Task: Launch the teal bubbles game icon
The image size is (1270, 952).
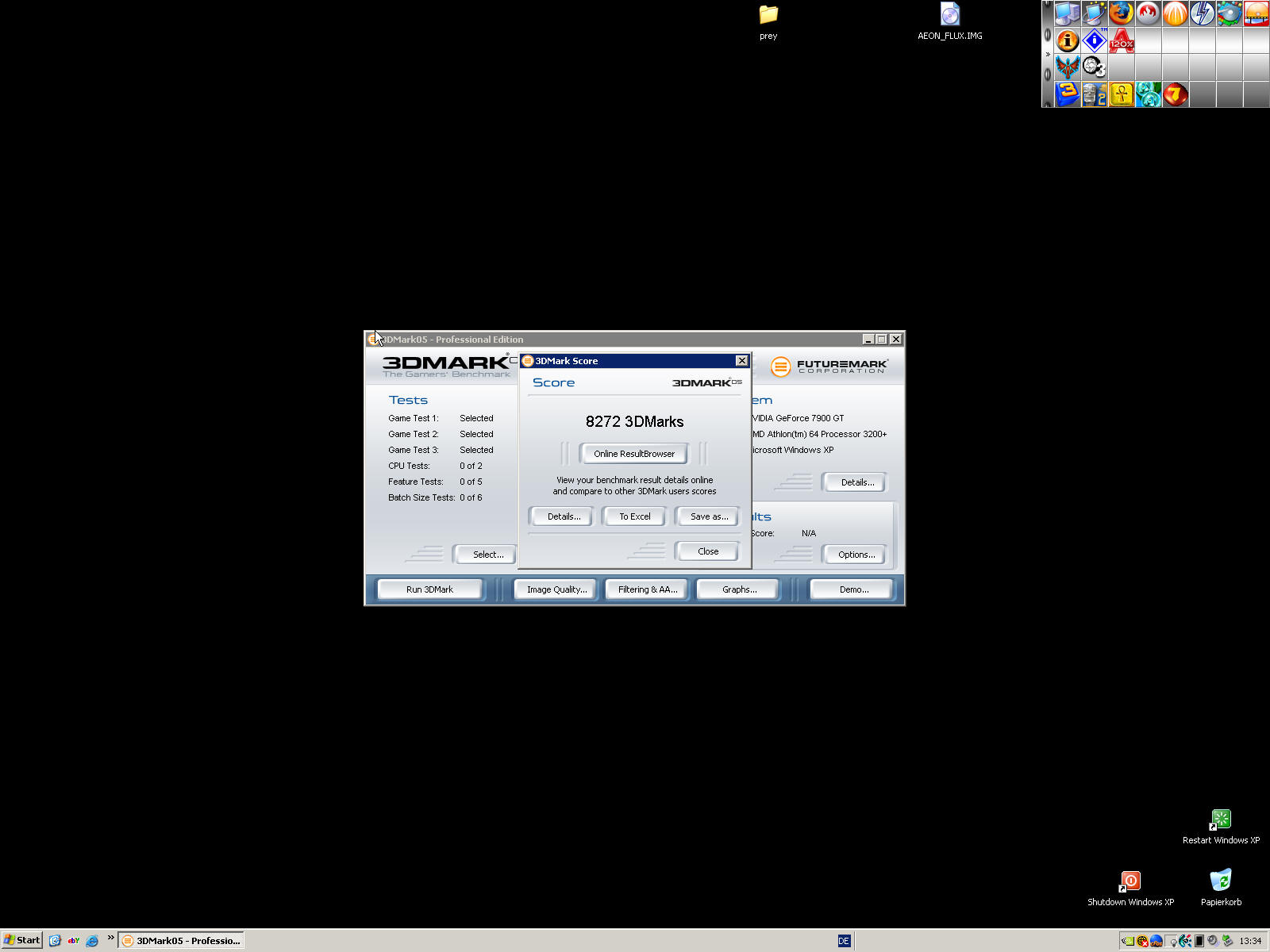Action: [1148, 94]
